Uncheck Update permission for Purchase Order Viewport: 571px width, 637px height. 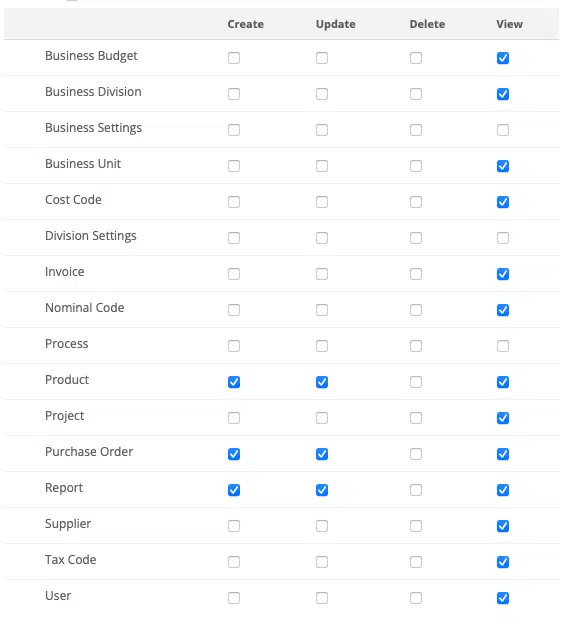coord(322,454)
